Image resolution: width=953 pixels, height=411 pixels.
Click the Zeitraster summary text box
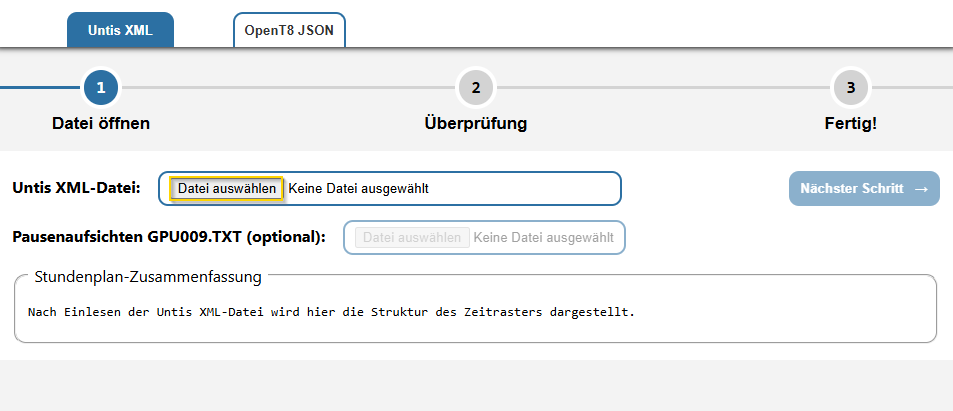coord(475,309)
